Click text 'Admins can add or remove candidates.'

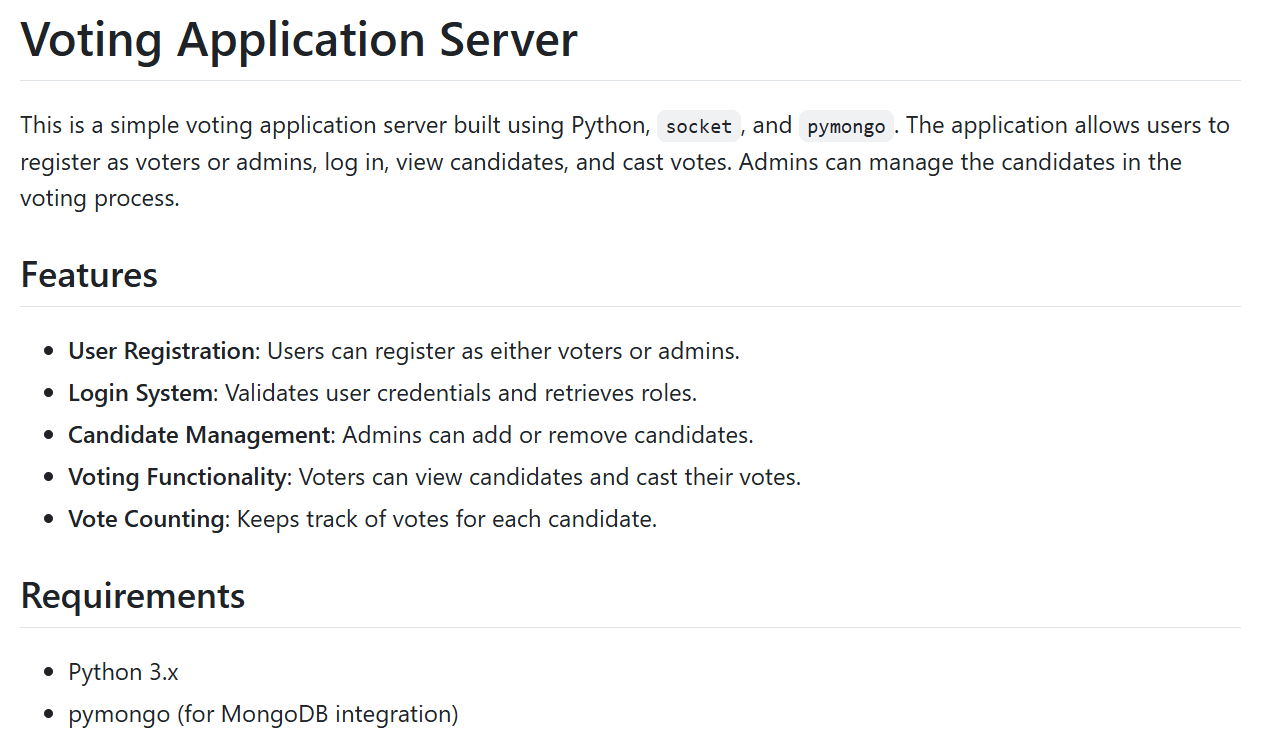(x=548, y=435)
